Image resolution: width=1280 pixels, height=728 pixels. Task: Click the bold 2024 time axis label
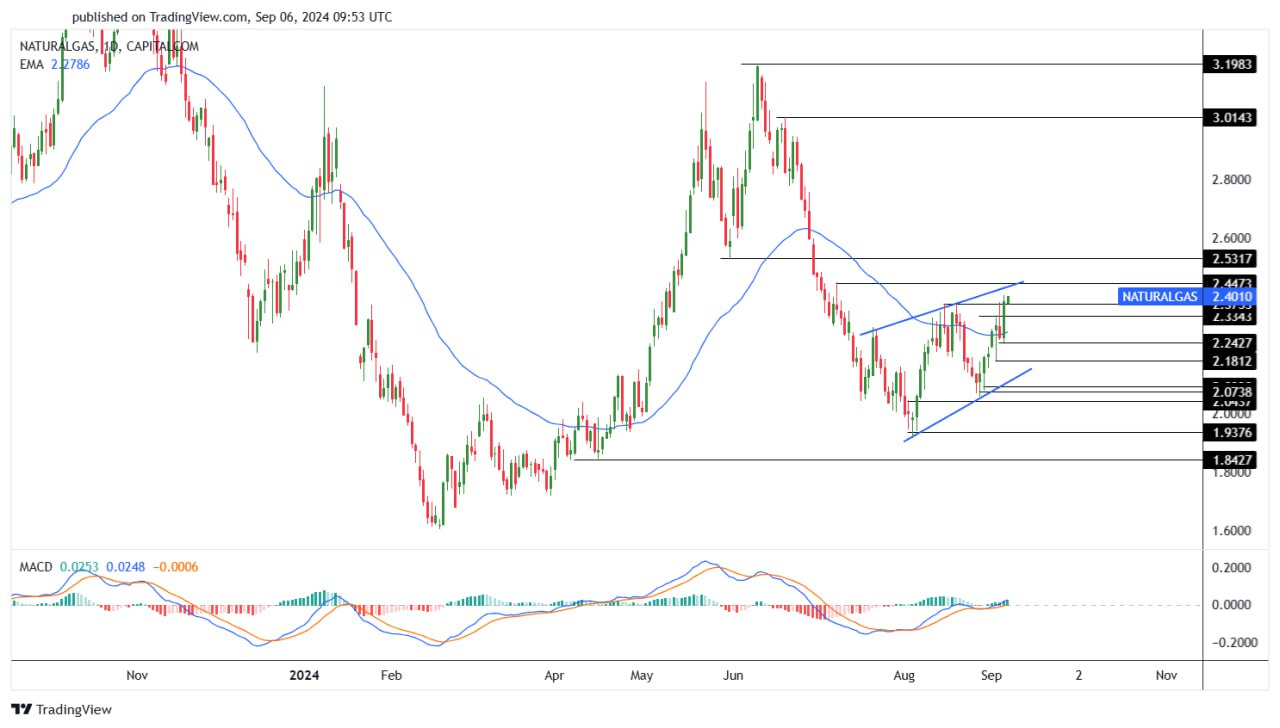[x=303, y=675]
